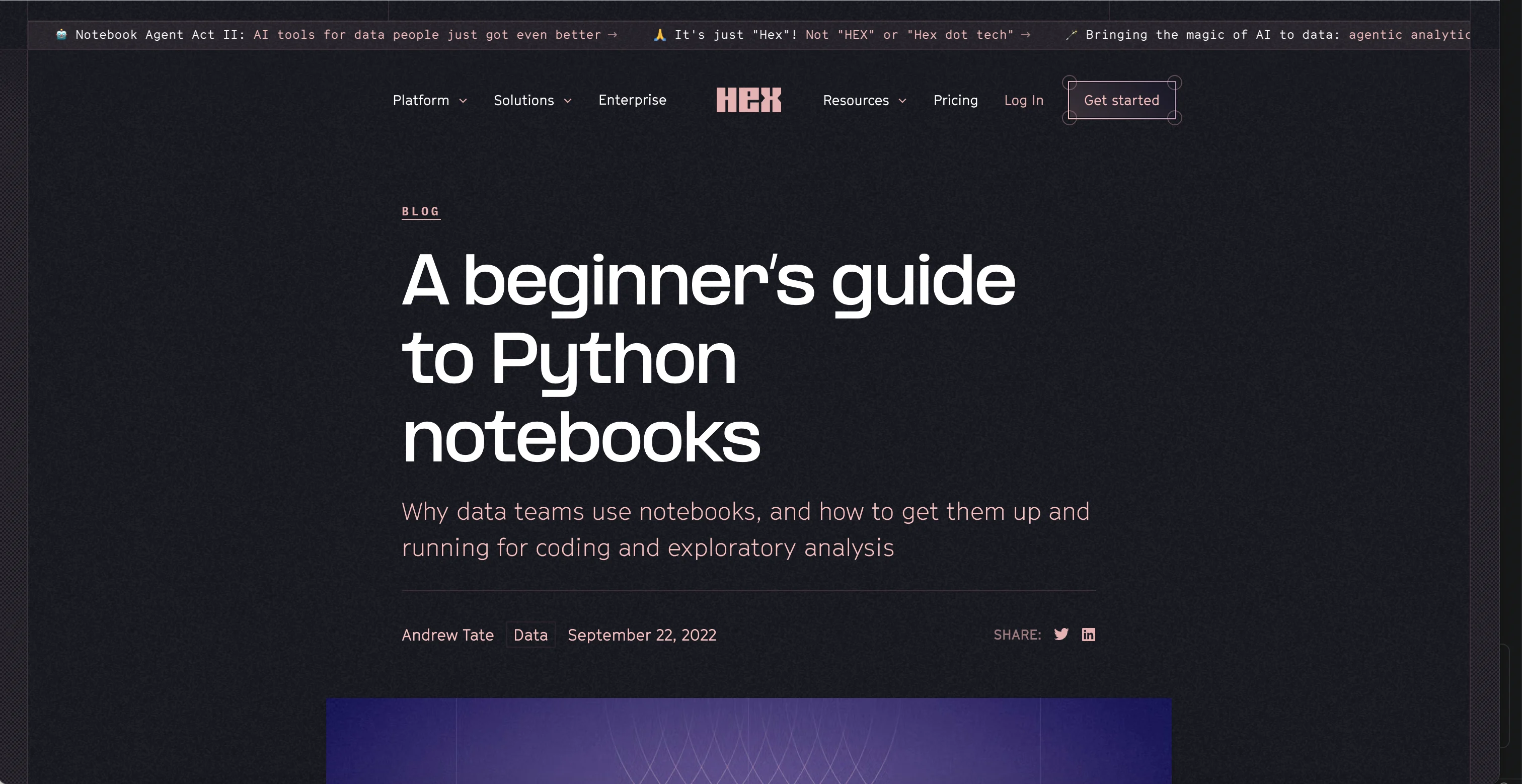This screenshot has height=784, width=1522.
Task: Open author Andrew Tate's page
Action: click(x=447, y=635)
